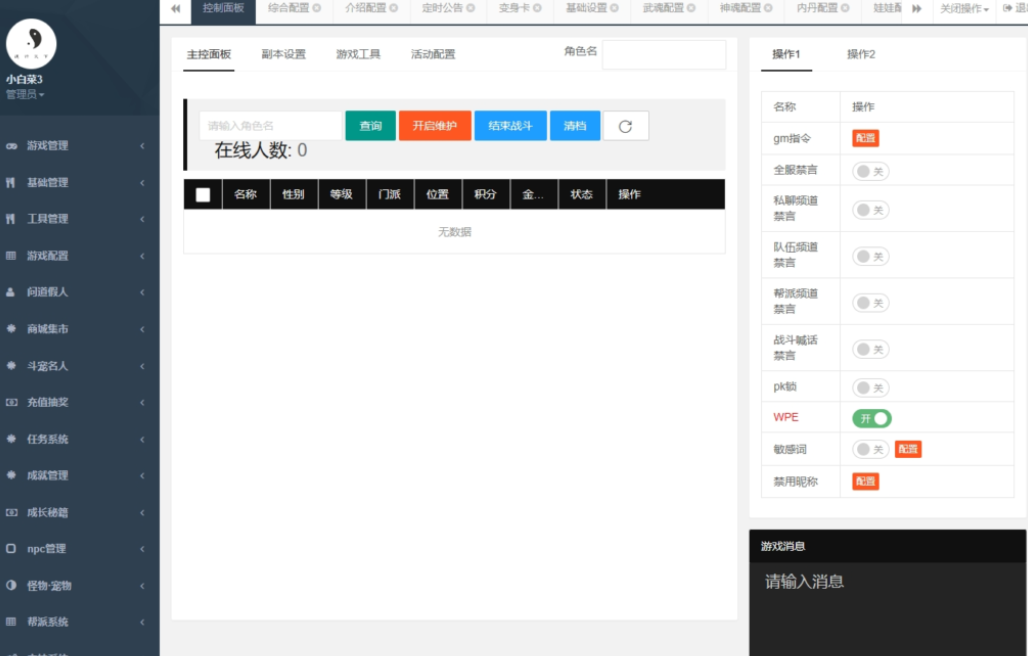Click the 开启维护 button

pos(434,125)
